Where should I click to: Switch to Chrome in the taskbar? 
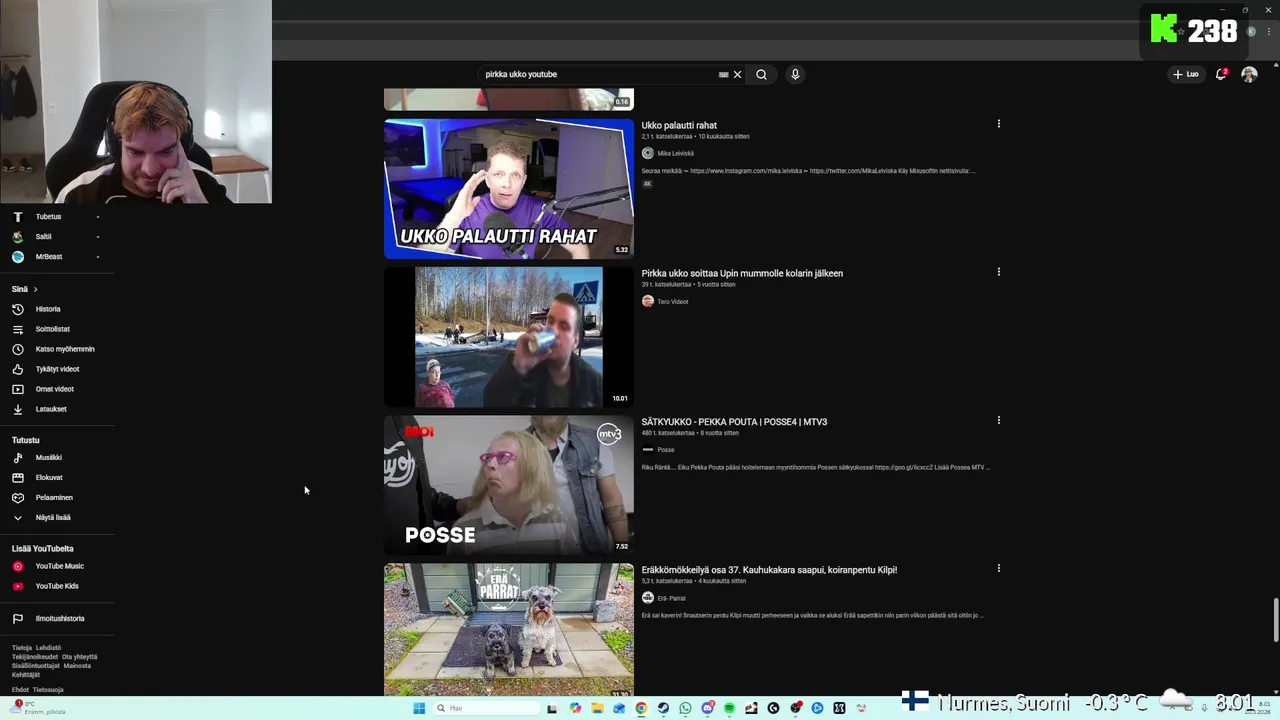click(641, 708)
